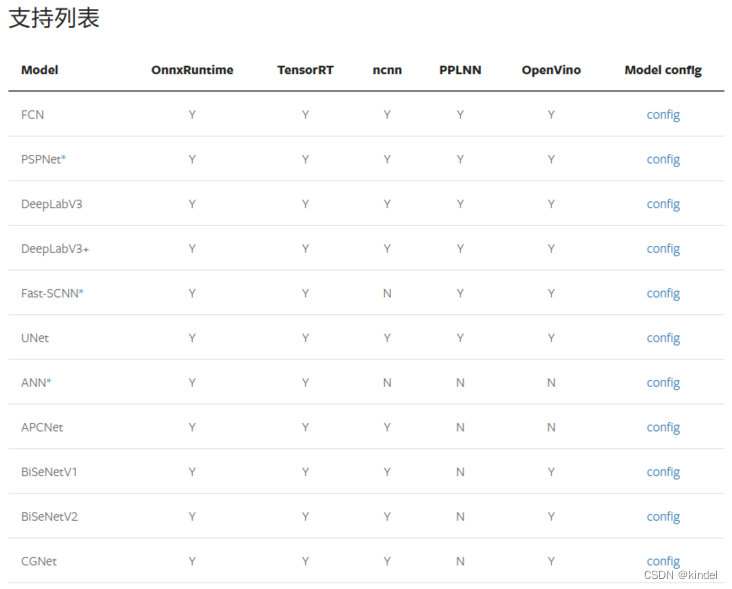Click the 支持列表 heading
Screen dimensions: 732x589
click(x=54, y=18)
